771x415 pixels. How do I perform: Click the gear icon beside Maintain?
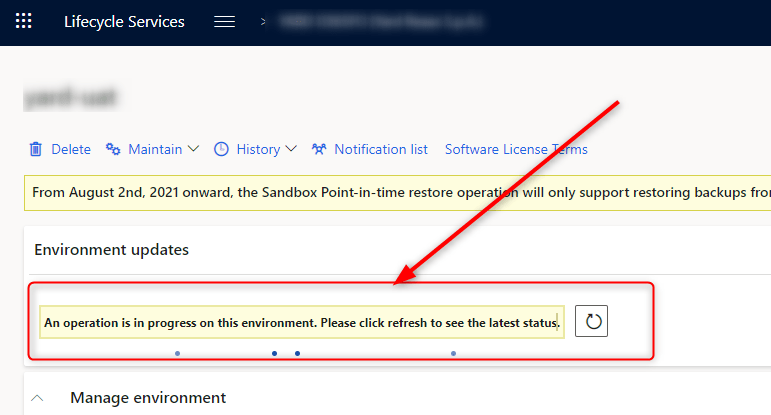114,149
